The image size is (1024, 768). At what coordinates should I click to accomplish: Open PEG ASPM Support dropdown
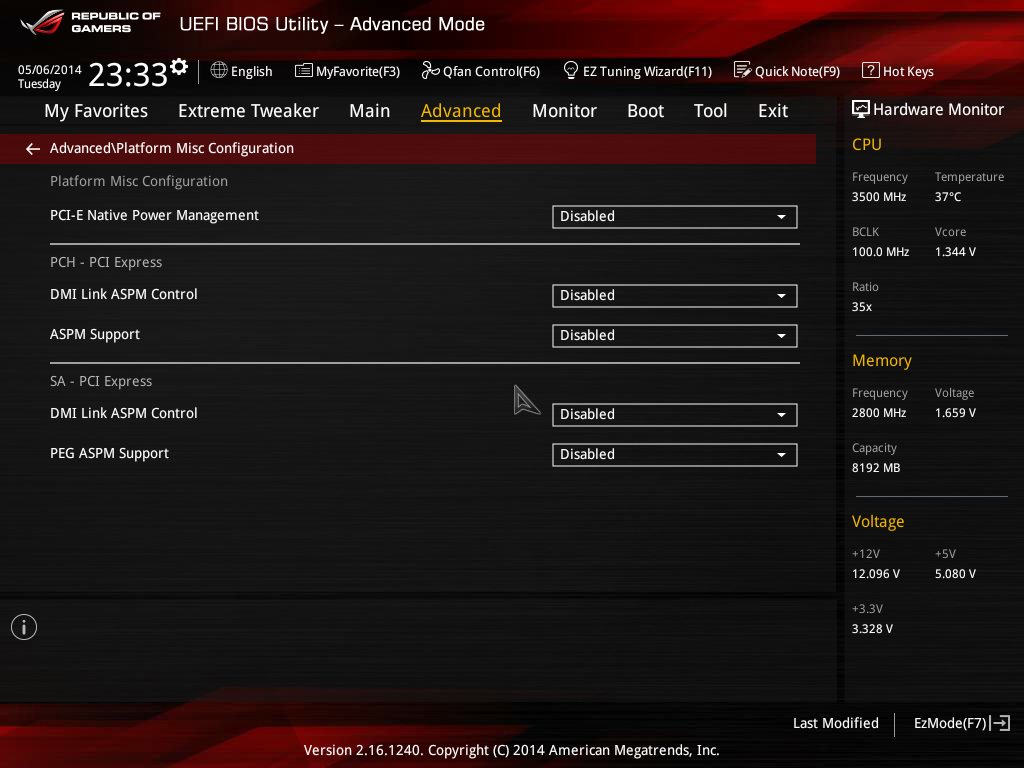(x=675, y=455)
